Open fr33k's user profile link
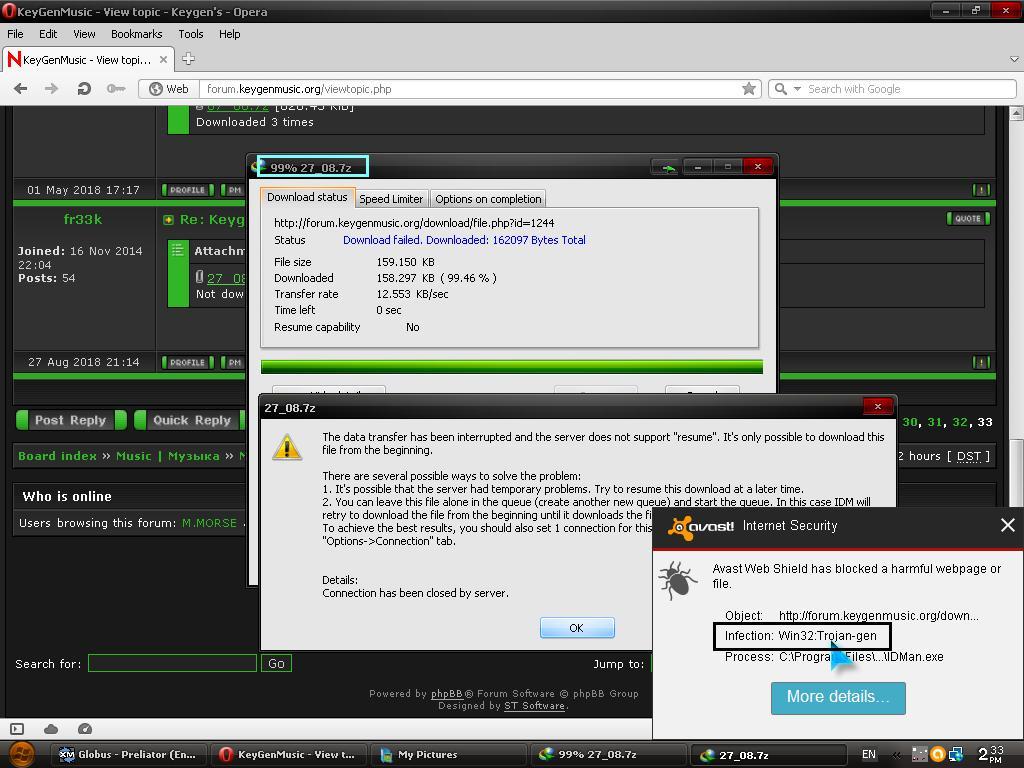1024x768 pixels. [83, 219]
